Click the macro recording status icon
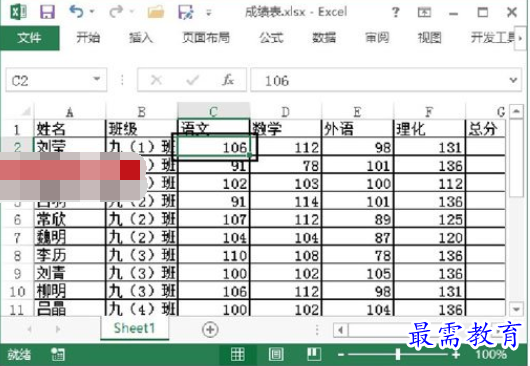The width and height of the screenshot is (530, 366). coord(57,355)
